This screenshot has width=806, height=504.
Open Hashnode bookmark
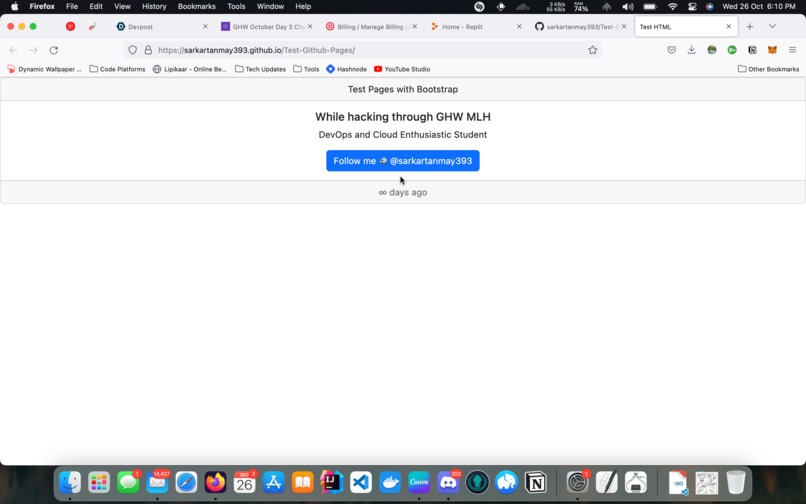coord(346,69)
